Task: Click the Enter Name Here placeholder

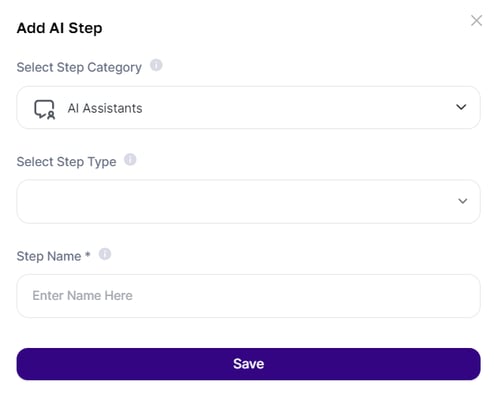Action: 83,296
